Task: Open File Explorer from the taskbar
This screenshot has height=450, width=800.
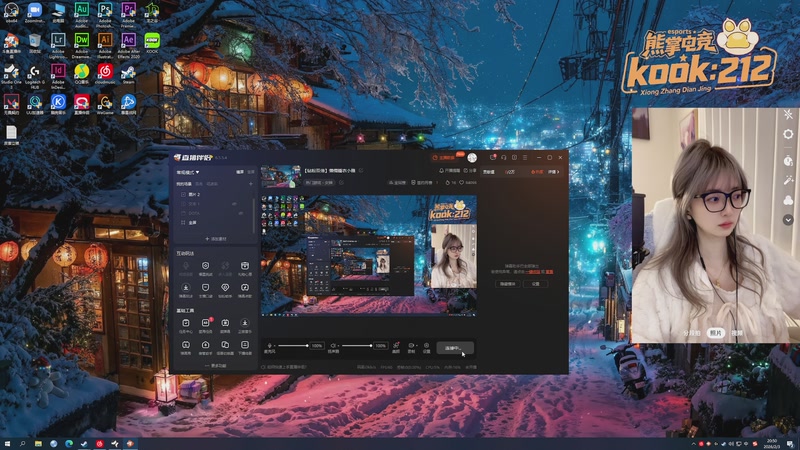Action: tap(38, 444)
